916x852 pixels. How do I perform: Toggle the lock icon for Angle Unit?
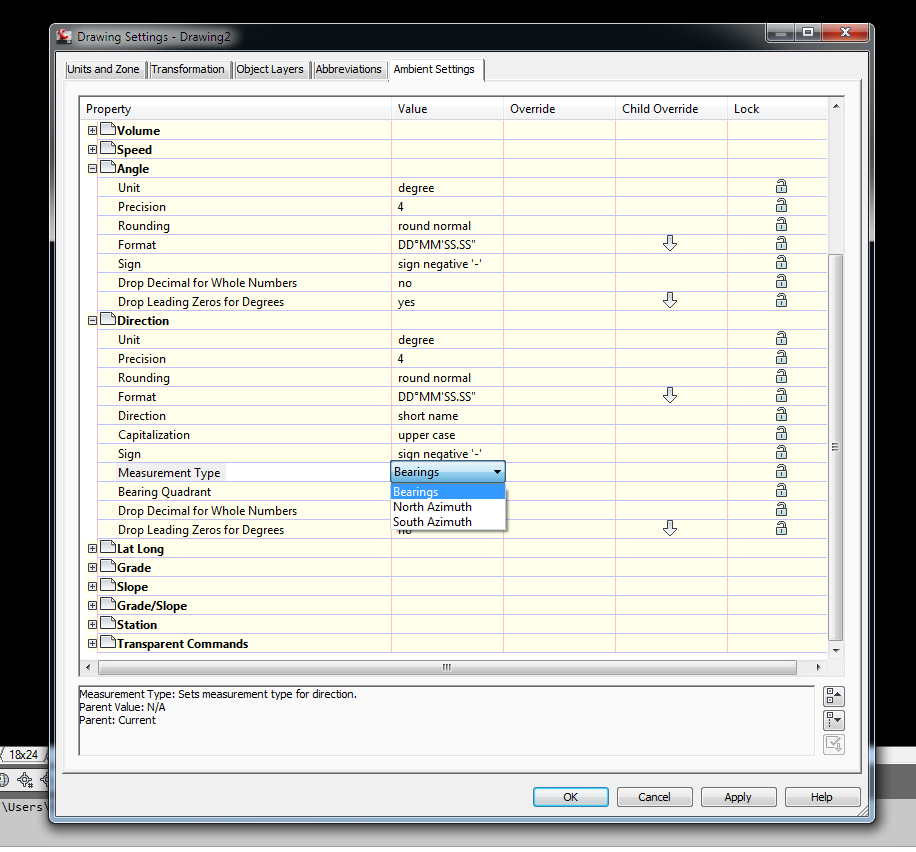[x=781, y=187]
